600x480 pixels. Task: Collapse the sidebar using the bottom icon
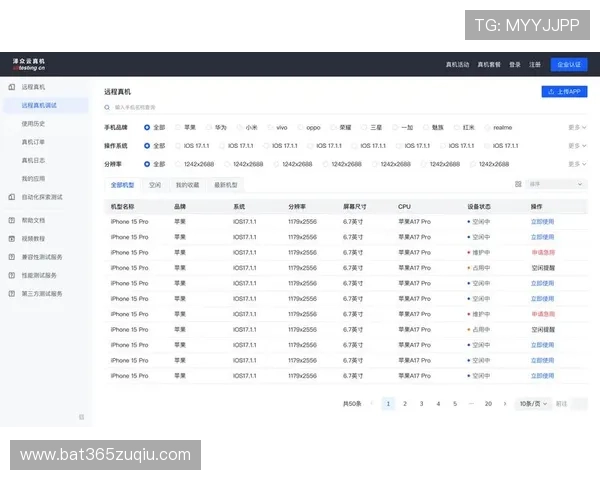(81, 416)
